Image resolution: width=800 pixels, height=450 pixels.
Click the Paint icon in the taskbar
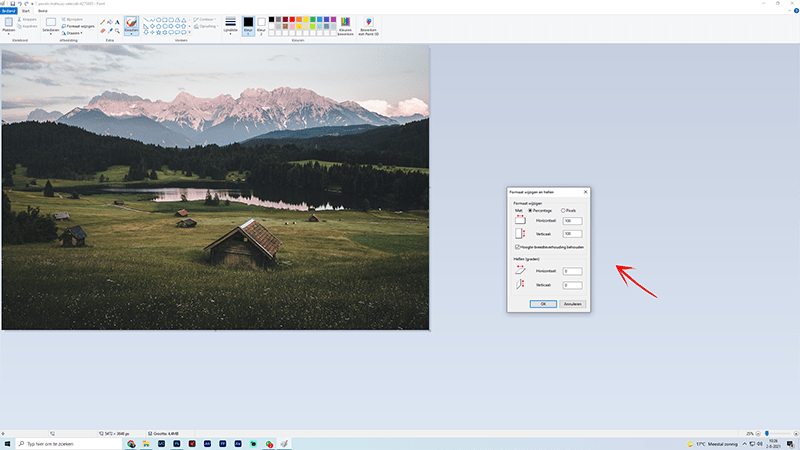pos(284,444)
